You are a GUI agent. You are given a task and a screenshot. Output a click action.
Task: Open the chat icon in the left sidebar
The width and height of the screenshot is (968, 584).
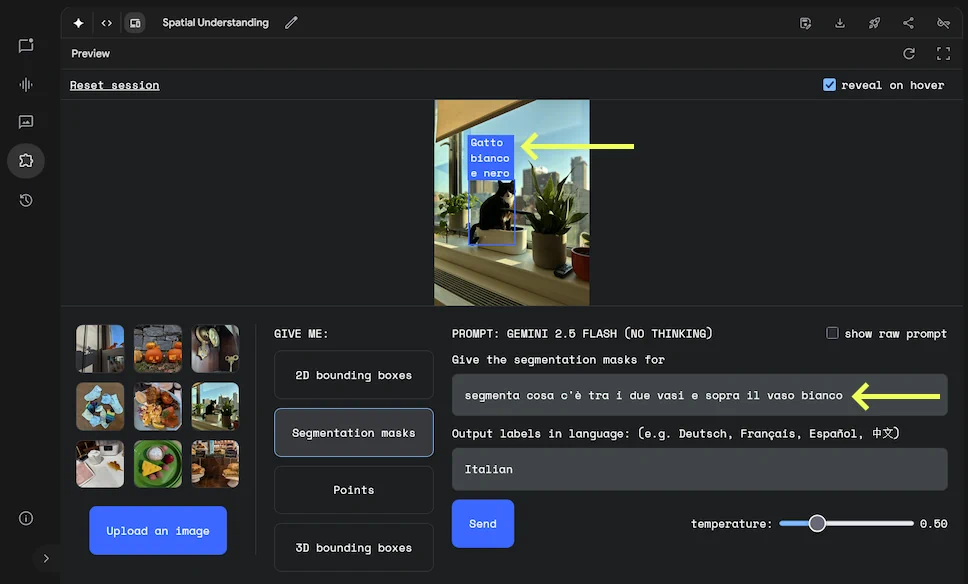(26, 46)
